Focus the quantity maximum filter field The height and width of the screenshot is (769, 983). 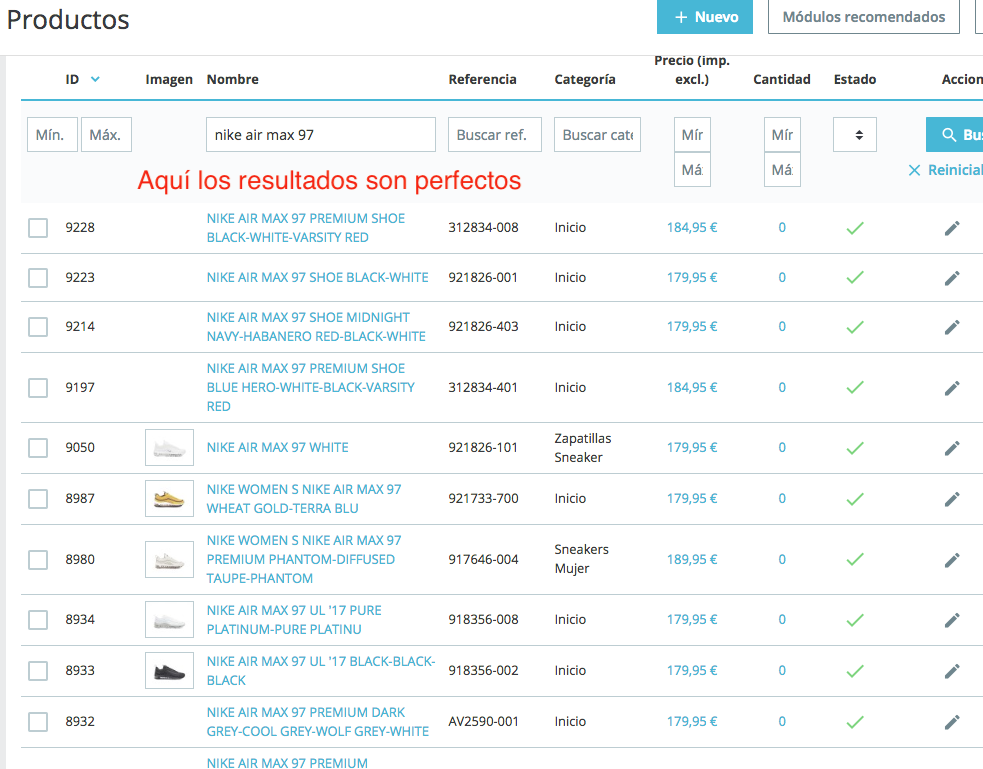coord(782,170)
